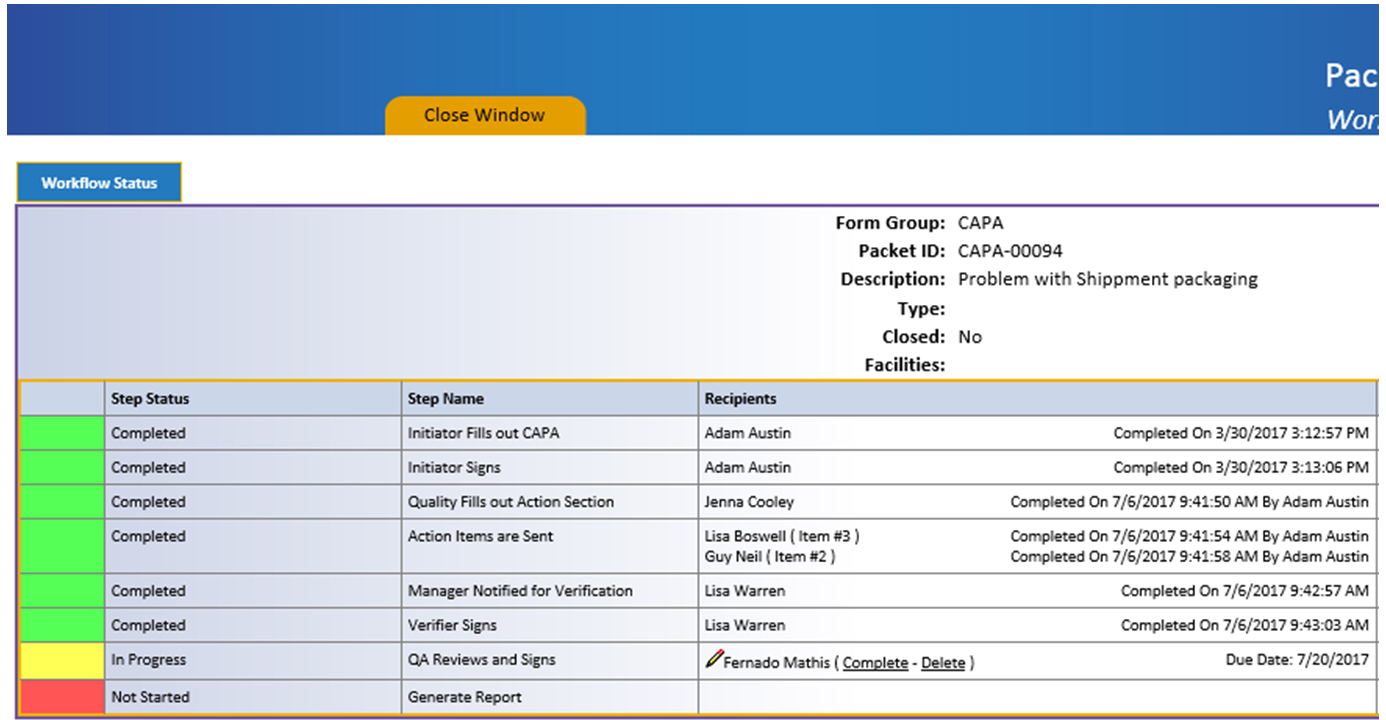Viewport: 1386px width, 720px height.
Task: Click the Recipients column header
Action: click(x=739, y=398)
